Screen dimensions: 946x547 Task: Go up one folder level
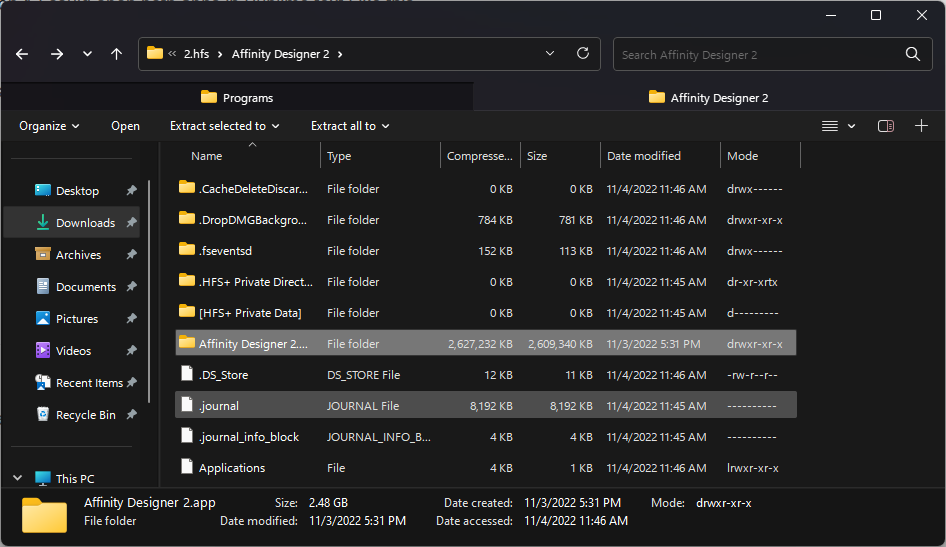coord(116,54)
